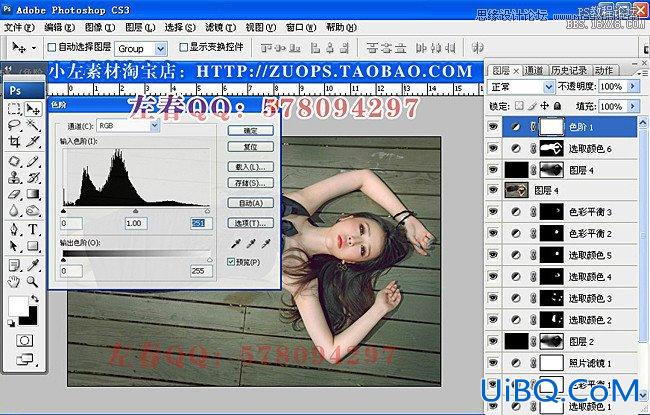Select the Type tool
The width and height of the screenshot is (650, 415).
click(33, 229)
